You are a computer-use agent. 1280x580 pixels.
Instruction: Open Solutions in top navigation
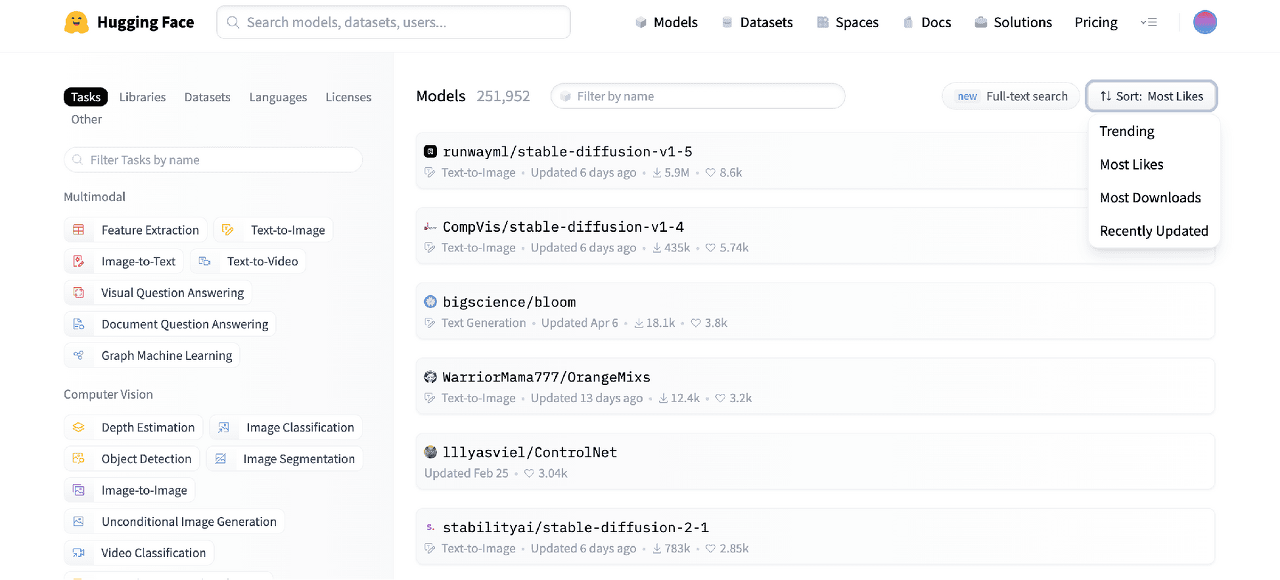point(1013,22)
